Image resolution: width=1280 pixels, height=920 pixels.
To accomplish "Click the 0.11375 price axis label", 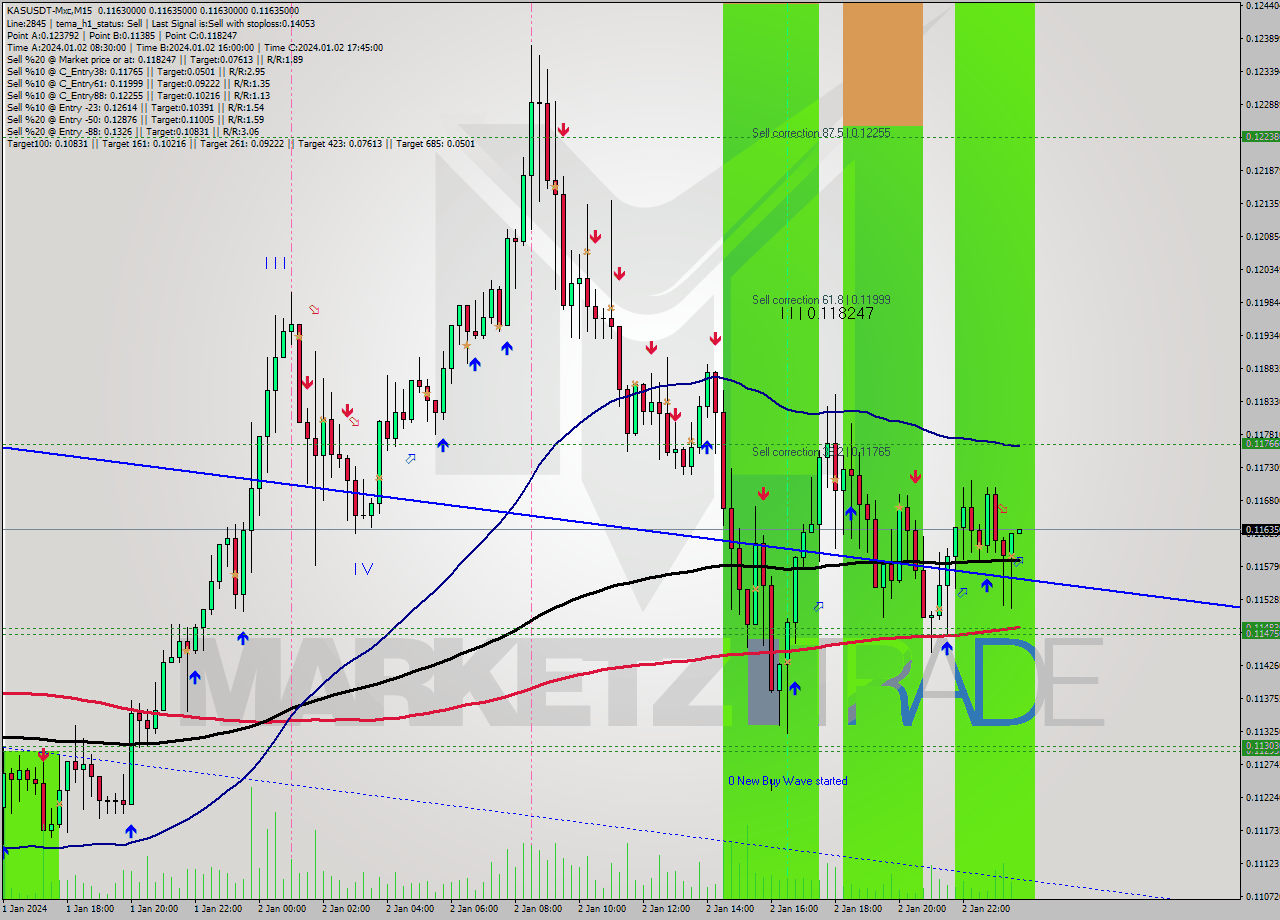I will [1262, 698].
